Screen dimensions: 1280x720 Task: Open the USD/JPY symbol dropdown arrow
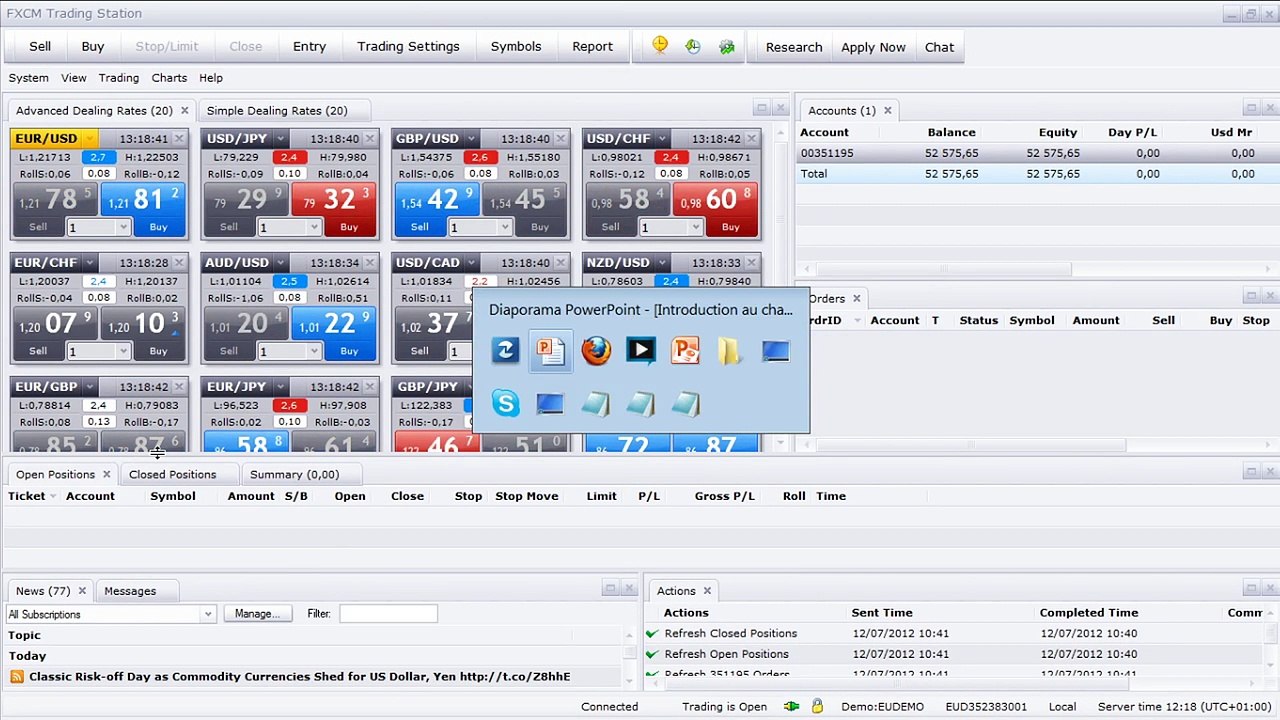tap(281, 139)
